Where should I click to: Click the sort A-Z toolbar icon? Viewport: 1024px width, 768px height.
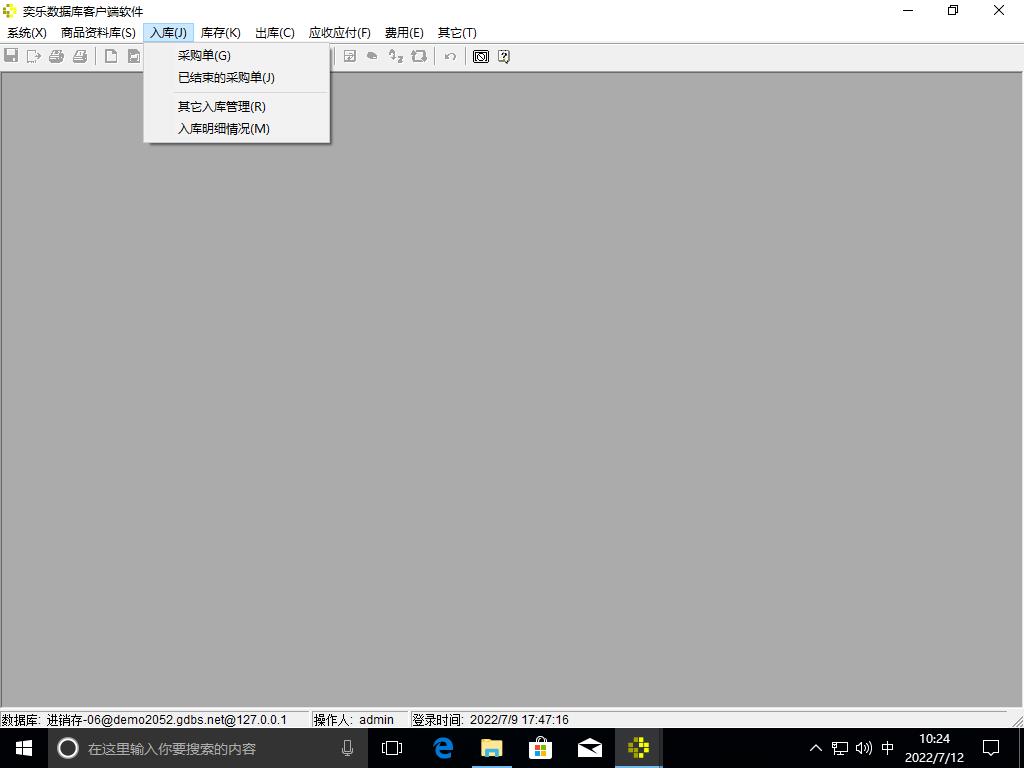396,56
